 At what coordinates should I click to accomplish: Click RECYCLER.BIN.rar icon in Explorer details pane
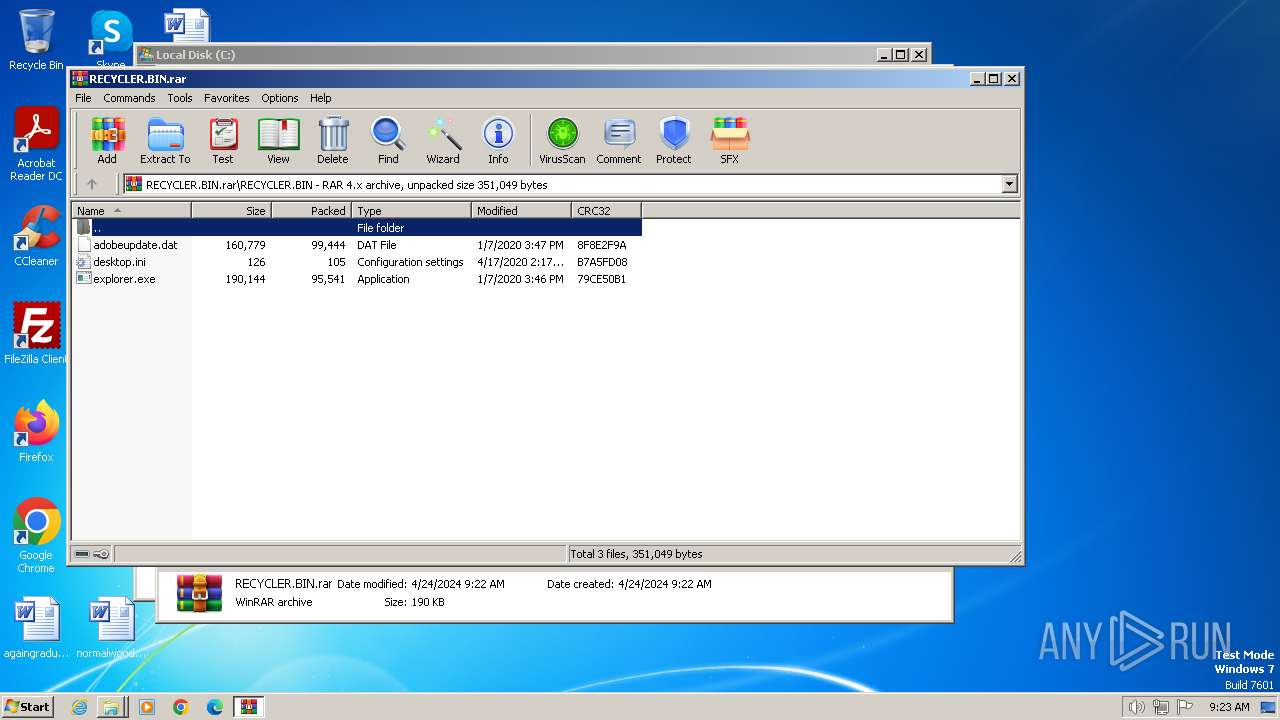point(199,592)
